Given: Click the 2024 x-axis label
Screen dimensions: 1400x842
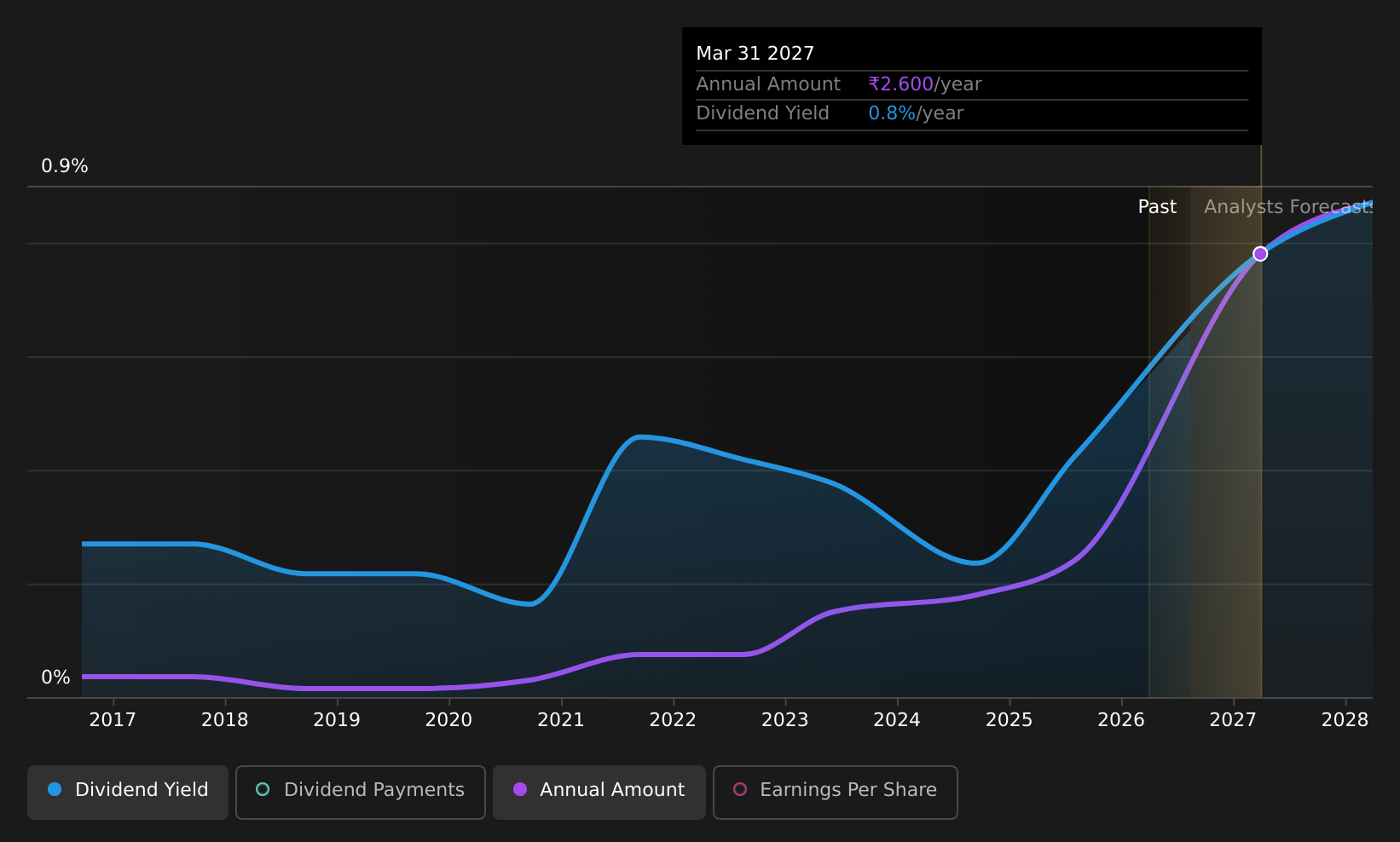Looking at the screenshot, I should [897, 720].
